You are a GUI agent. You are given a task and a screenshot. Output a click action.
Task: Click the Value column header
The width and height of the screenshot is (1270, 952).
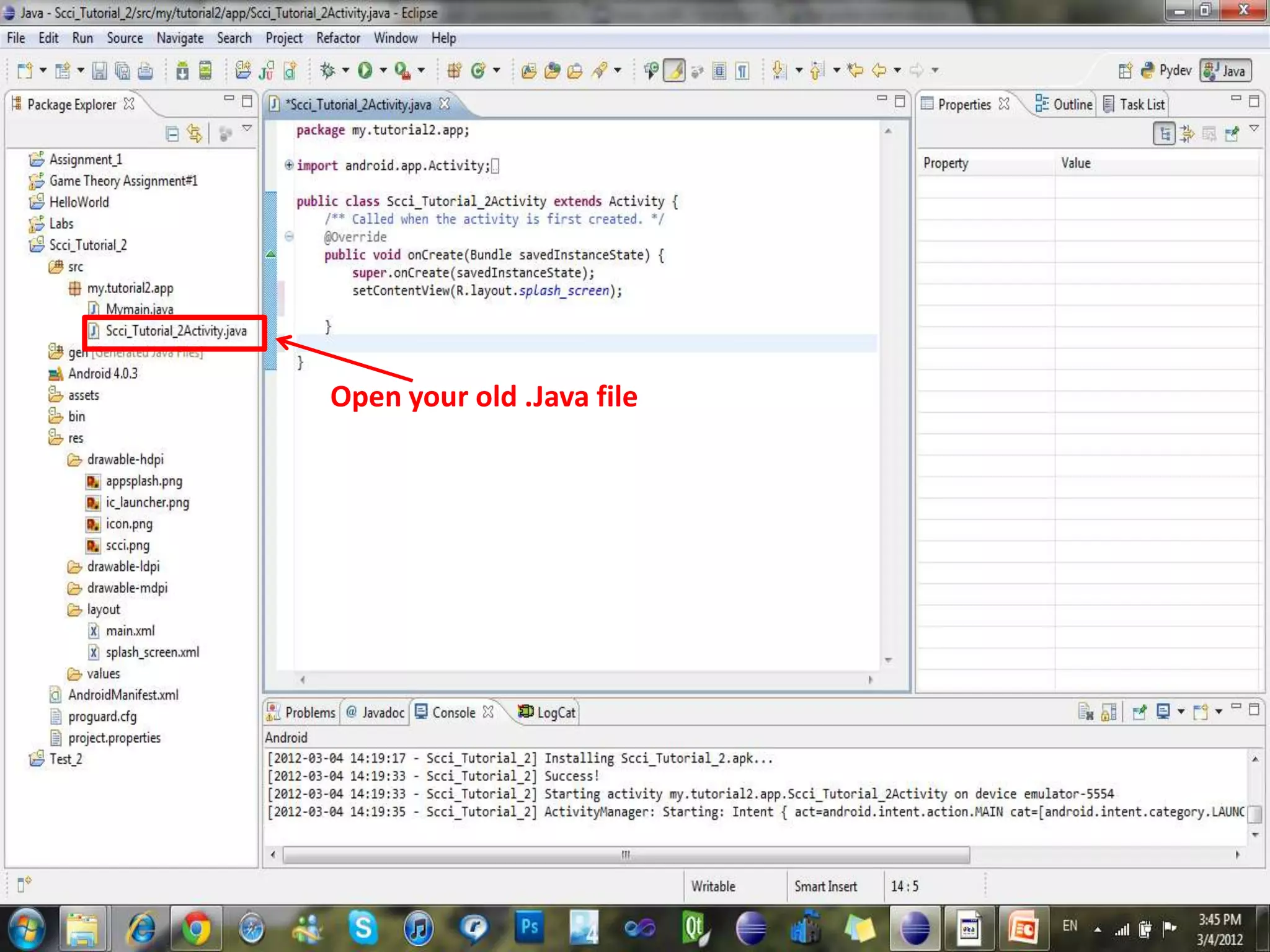(1157, 163)
